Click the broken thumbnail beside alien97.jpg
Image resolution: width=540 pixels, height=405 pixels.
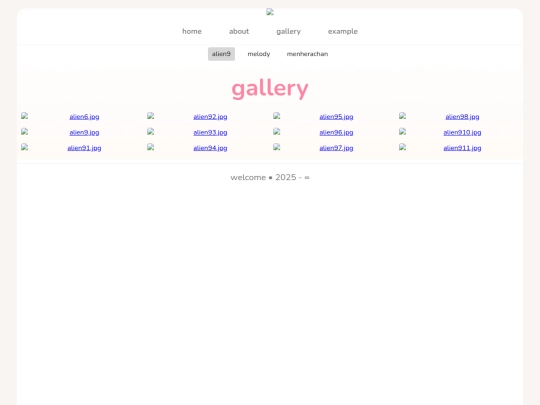277,147
